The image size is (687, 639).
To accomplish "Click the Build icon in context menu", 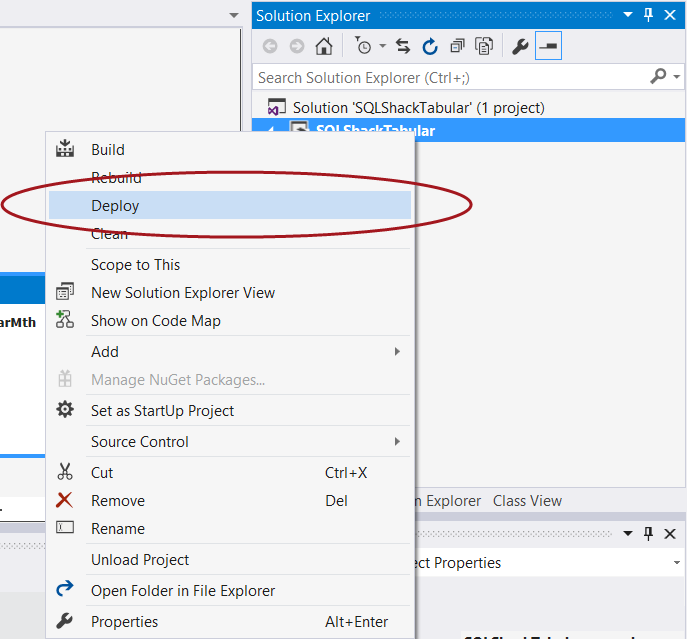I will 65,149.
